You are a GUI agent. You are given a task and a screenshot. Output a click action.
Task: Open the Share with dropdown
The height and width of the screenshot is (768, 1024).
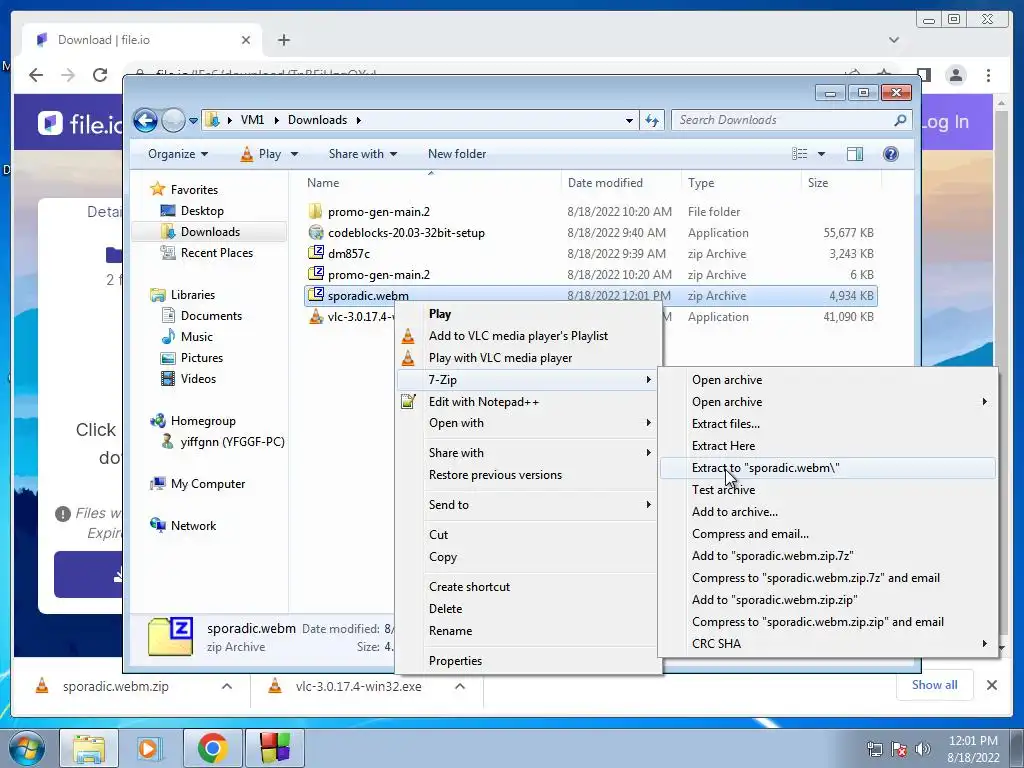pos(363,154)
